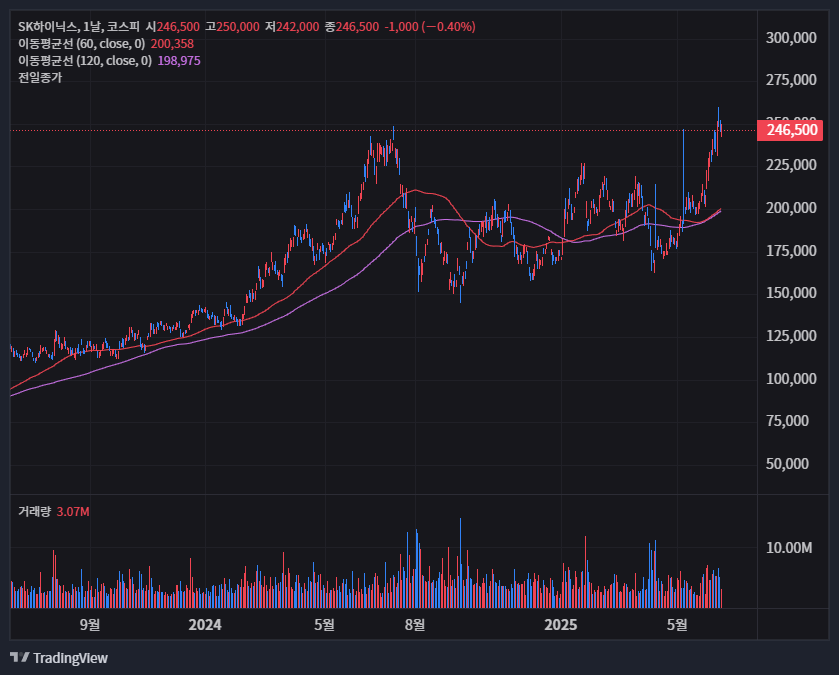The image size is (839, 675).
Task: Click the purple 198,975 moving average value
Action: pos(179,61)
